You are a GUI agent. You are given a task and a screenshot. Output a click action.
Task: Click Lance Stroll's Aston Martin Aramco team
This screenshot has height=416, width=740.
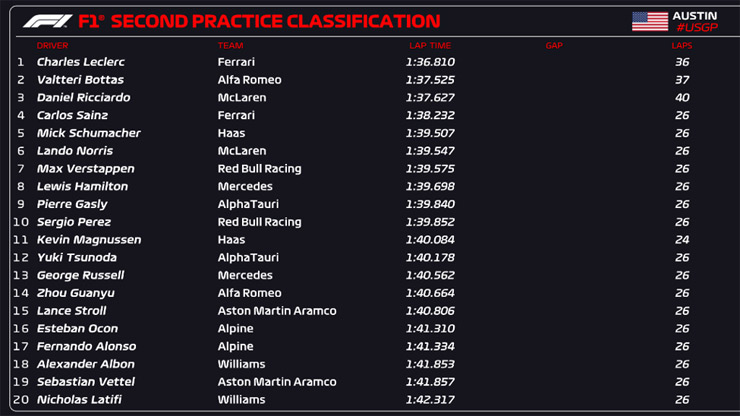277,311
